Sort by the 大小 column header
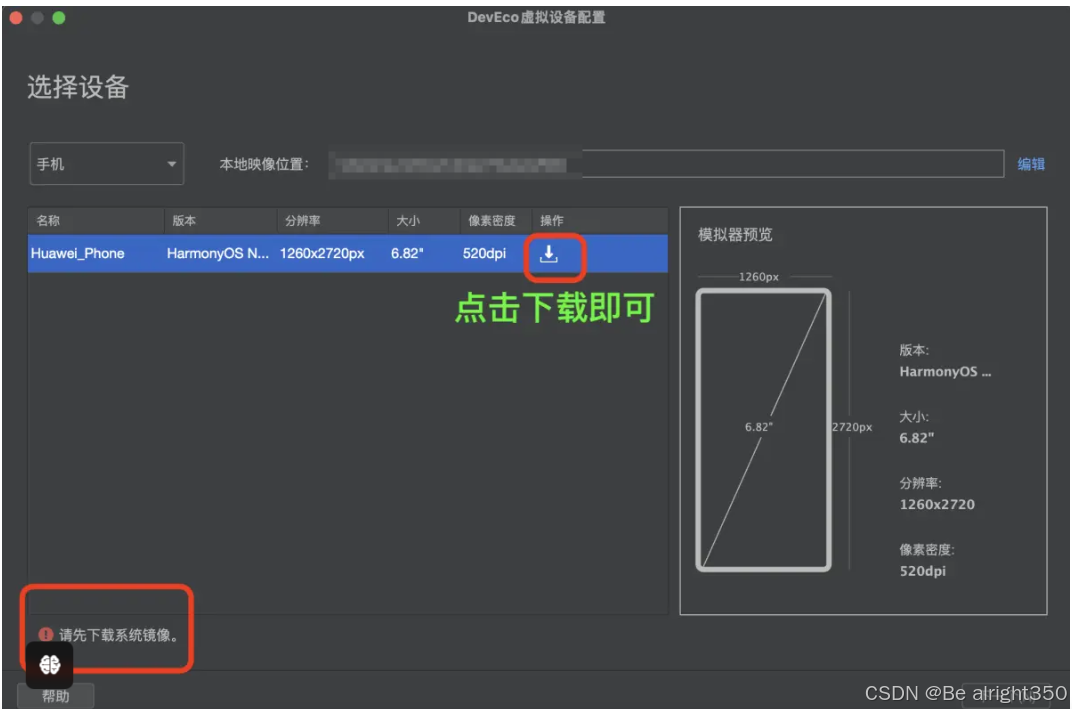 coord(424,221)
